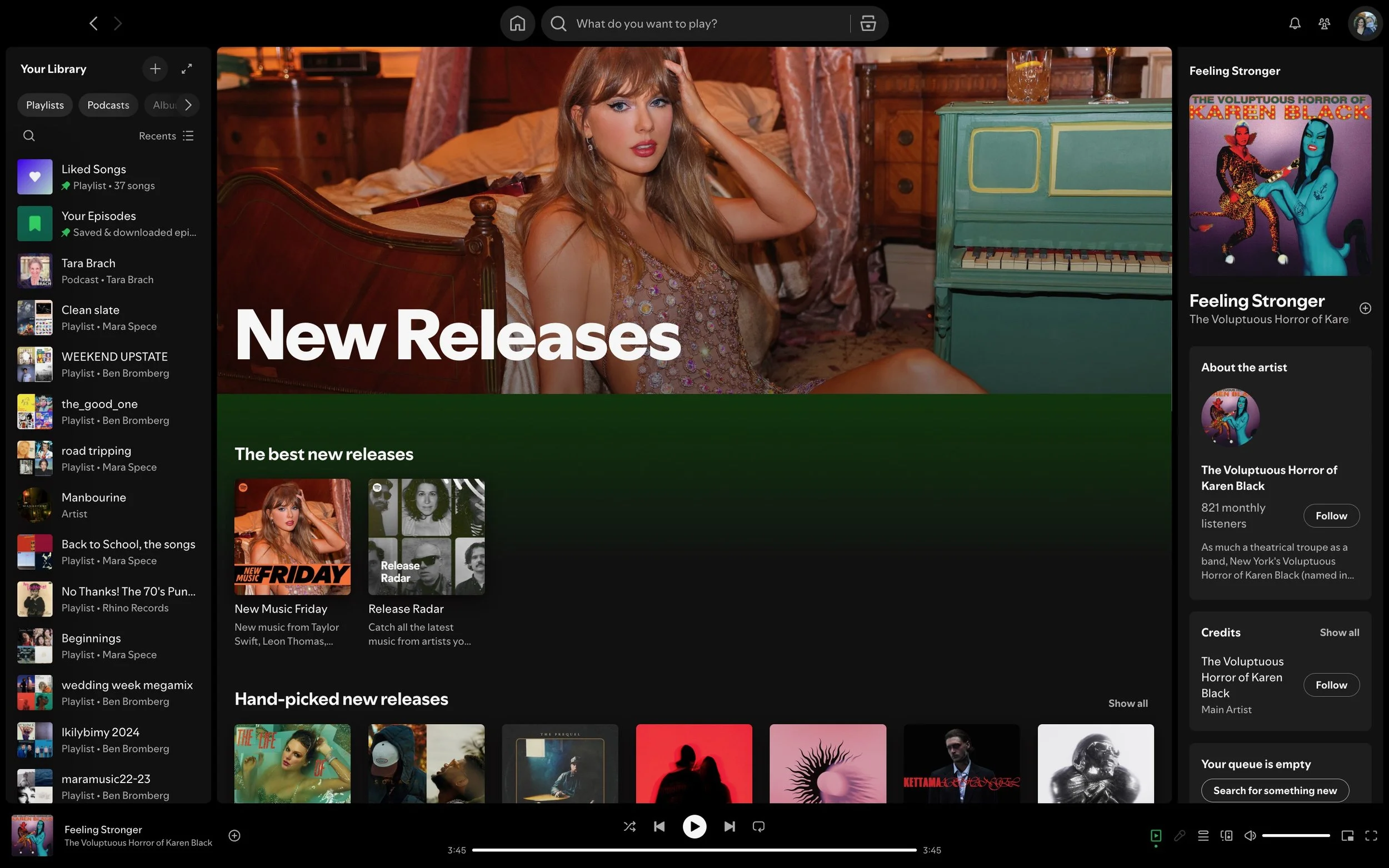
Task: Select the Podcasts filter chip
Action: pos(108,105)
